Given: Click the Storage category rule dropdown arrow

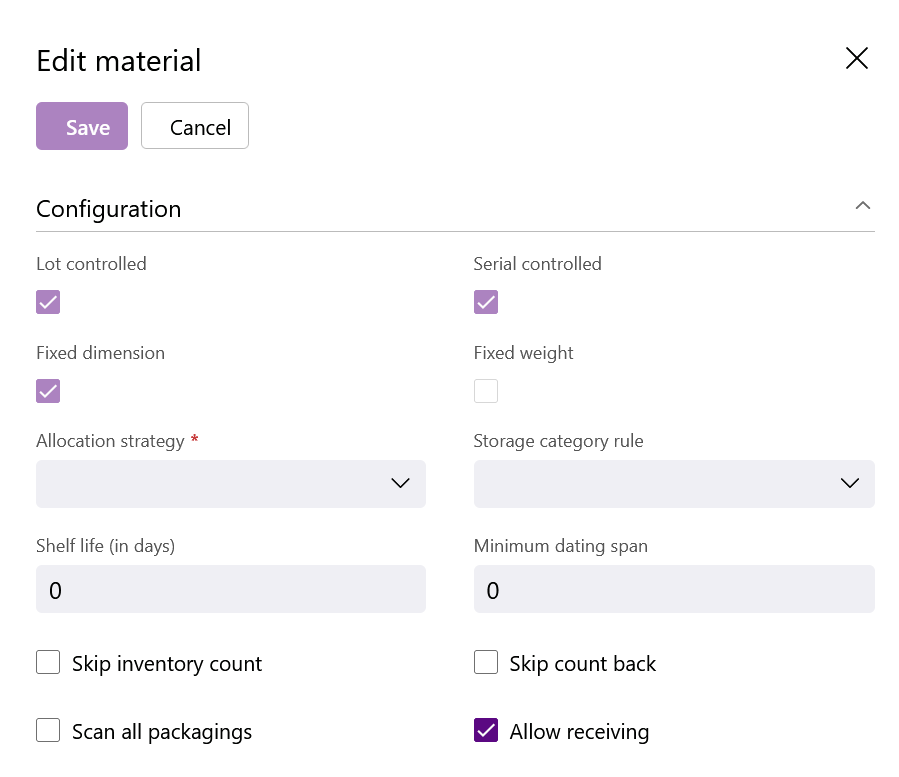Looking at the screenshot, I should click(x=850, y=483).
